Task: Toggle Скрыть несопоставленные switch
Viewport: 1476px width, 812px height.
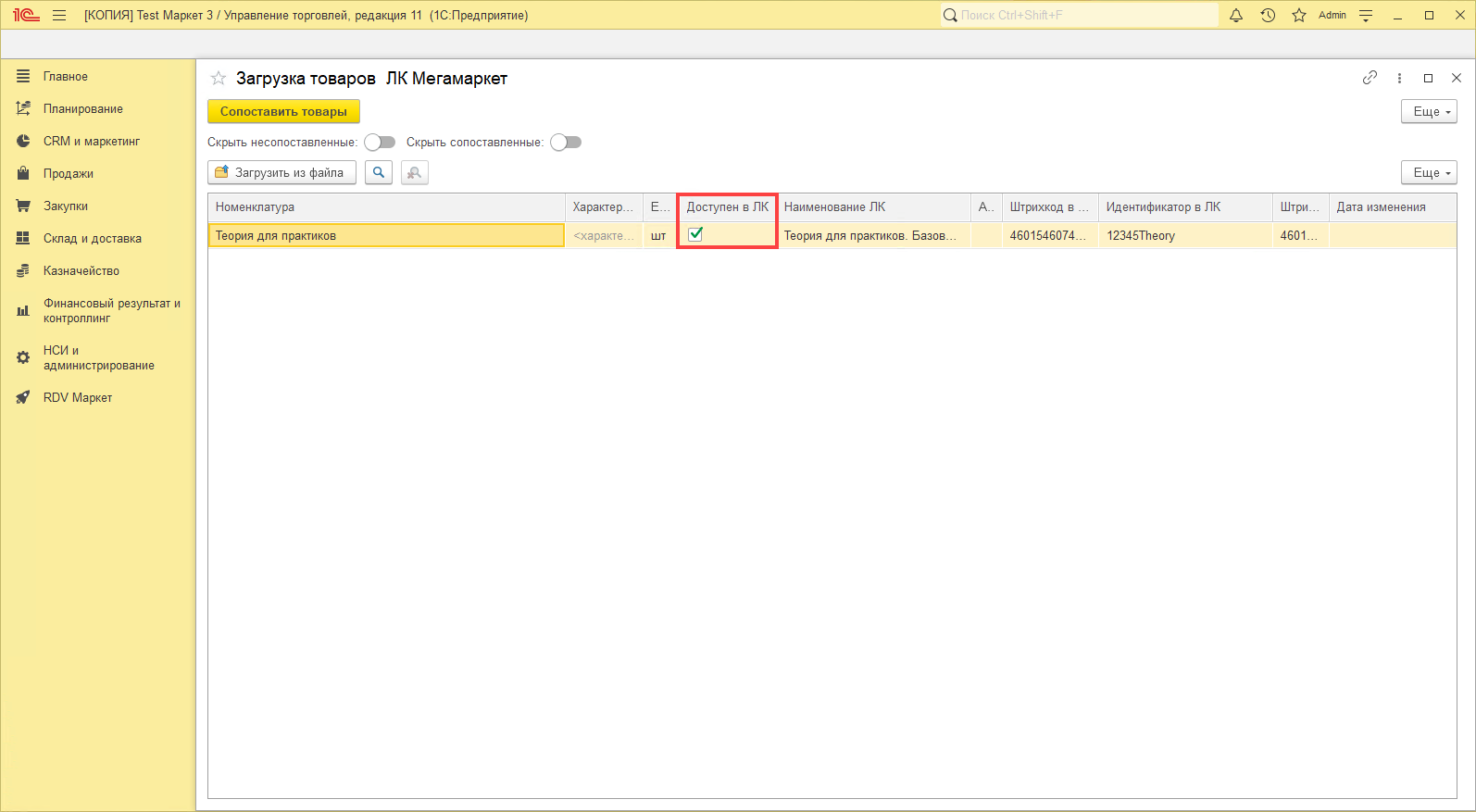Action: tap(380, 142)
